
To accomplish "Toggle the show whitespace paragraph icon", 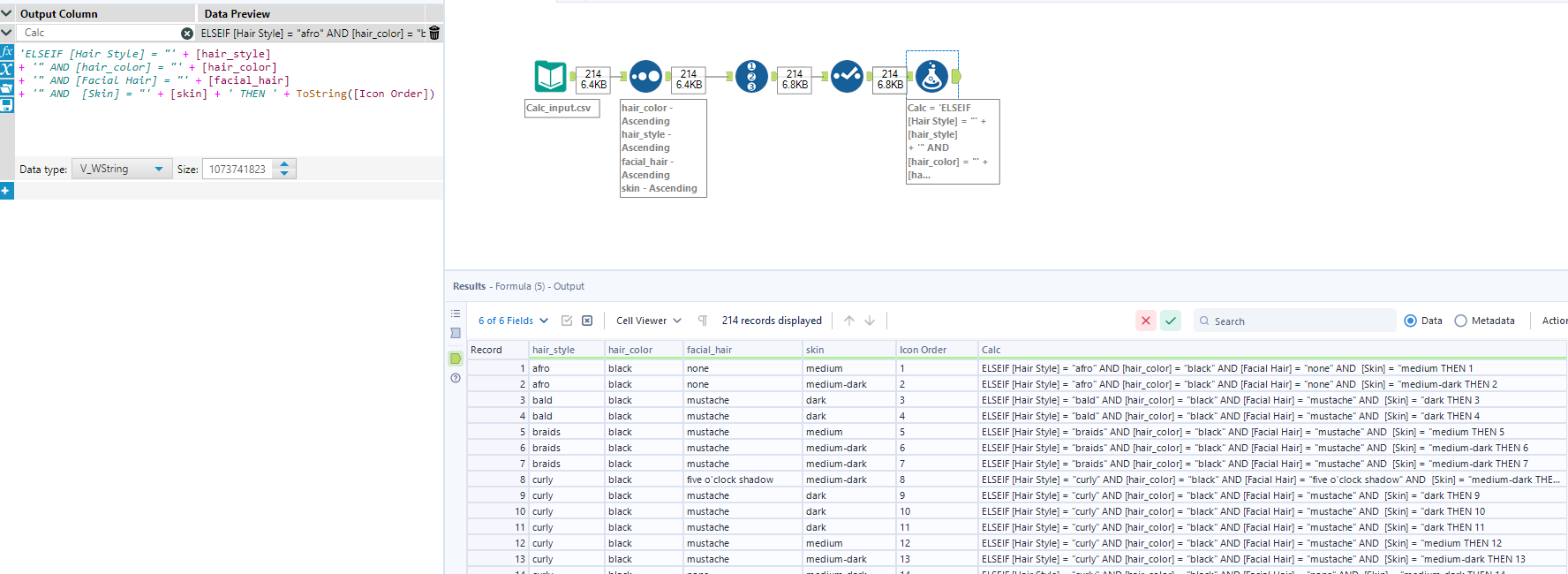I will pos(703,321).
